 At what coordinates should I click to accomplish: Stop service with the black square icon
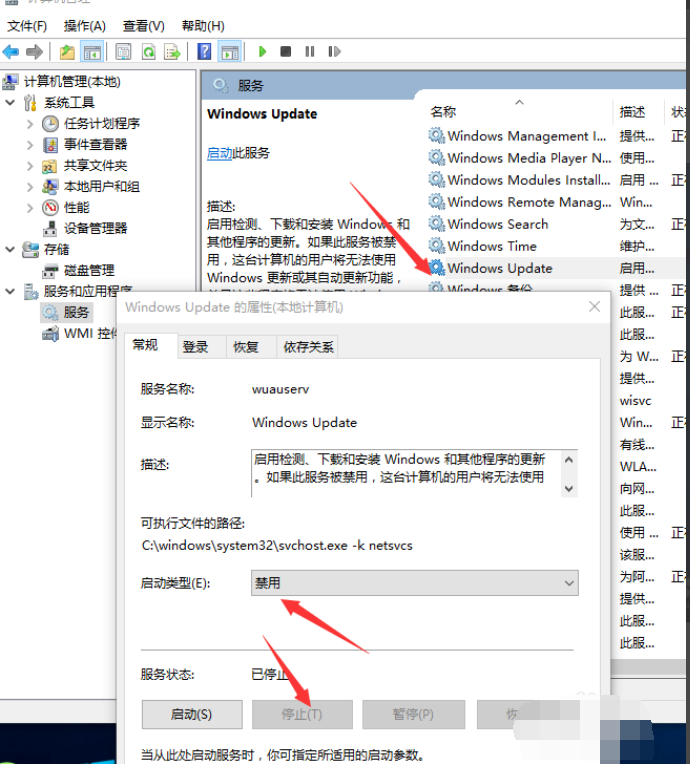pos(286,51)
